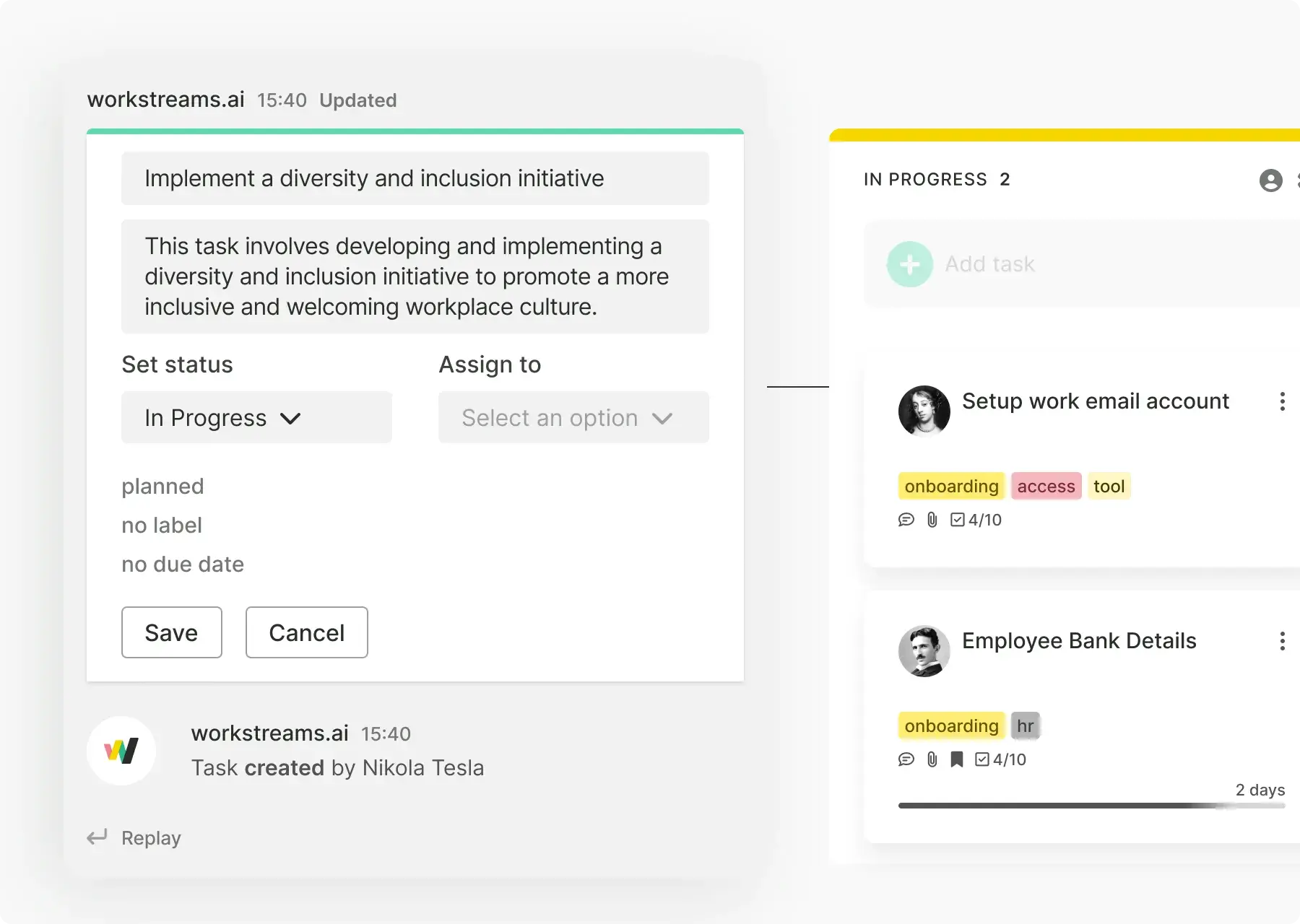
Task: Click checklist 4/10 checkbox on Employee Bank Details
Action: (x=982, y=759)
